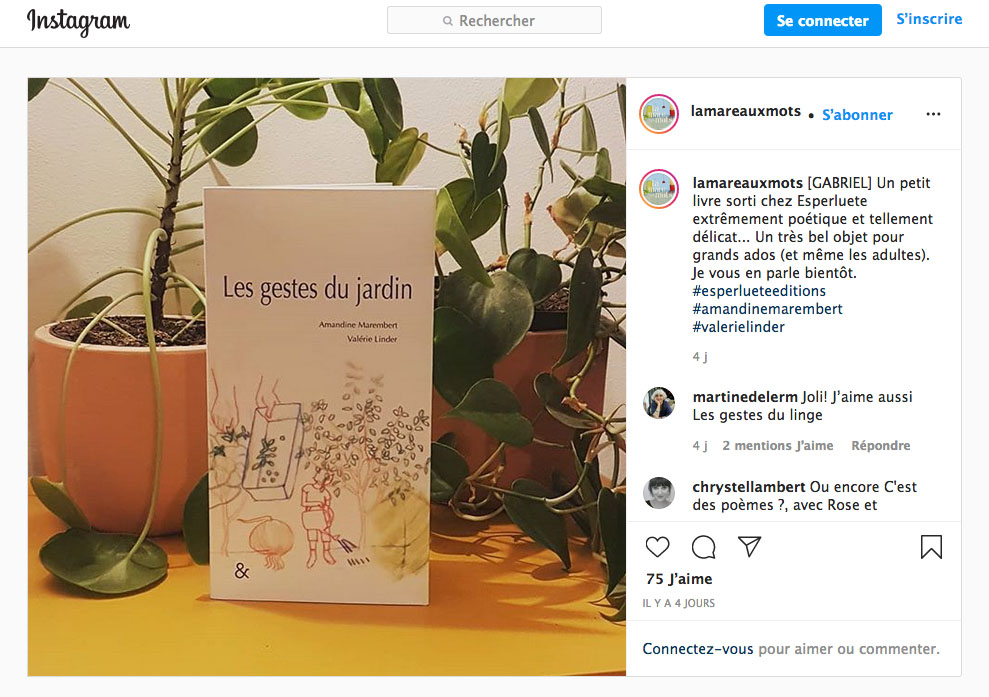
Task: Open the martinedelerm profile picture
Action: click(658, 403)
